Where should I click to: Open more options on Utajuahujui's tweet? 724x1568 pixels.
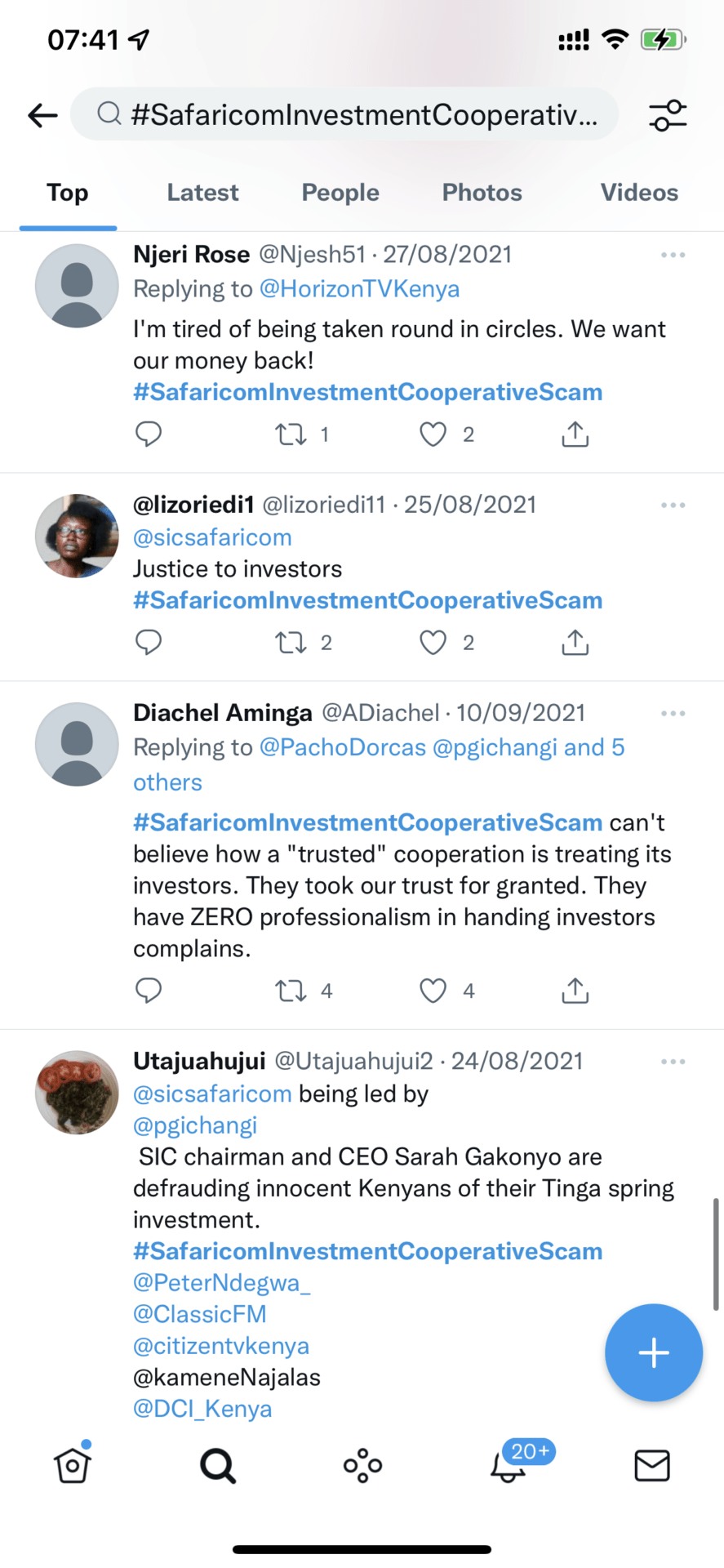(x=673, y=1062)
